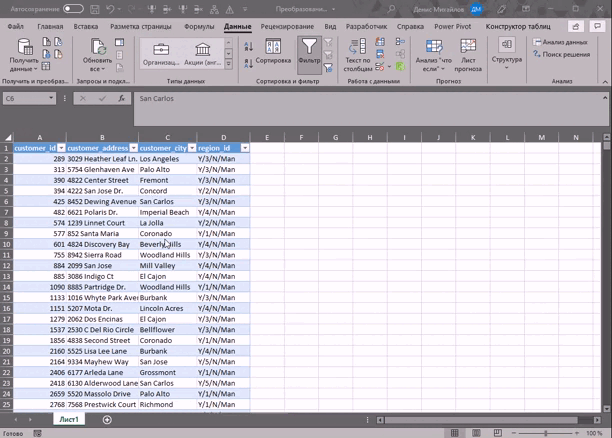Select the Акции data type
Screen dimensions: 612x438
tap(203, 54)
